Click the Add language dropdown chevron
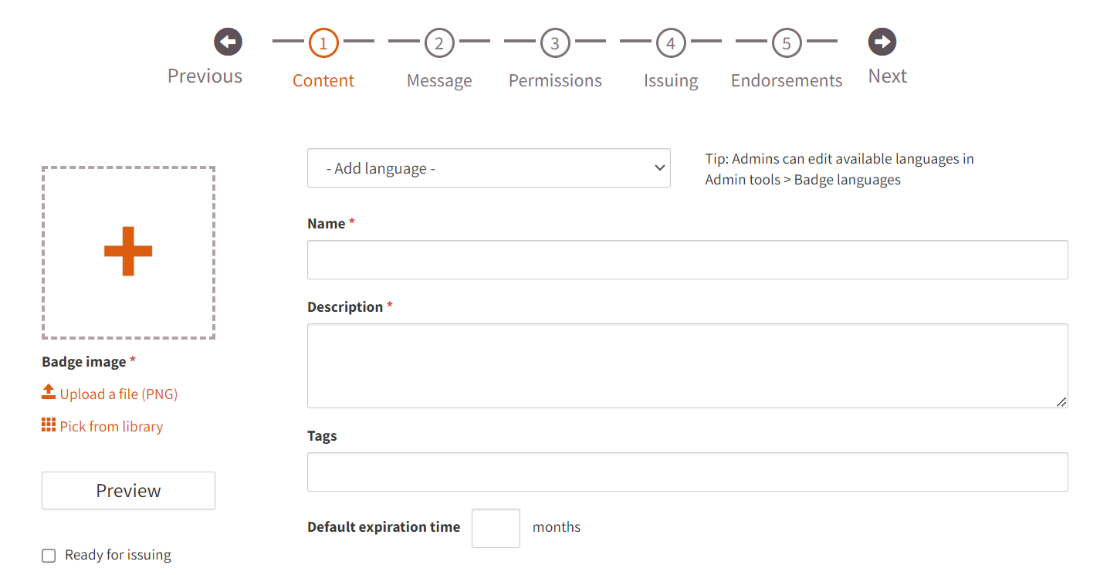This screenshot has width=1100, height=575. 659,168
